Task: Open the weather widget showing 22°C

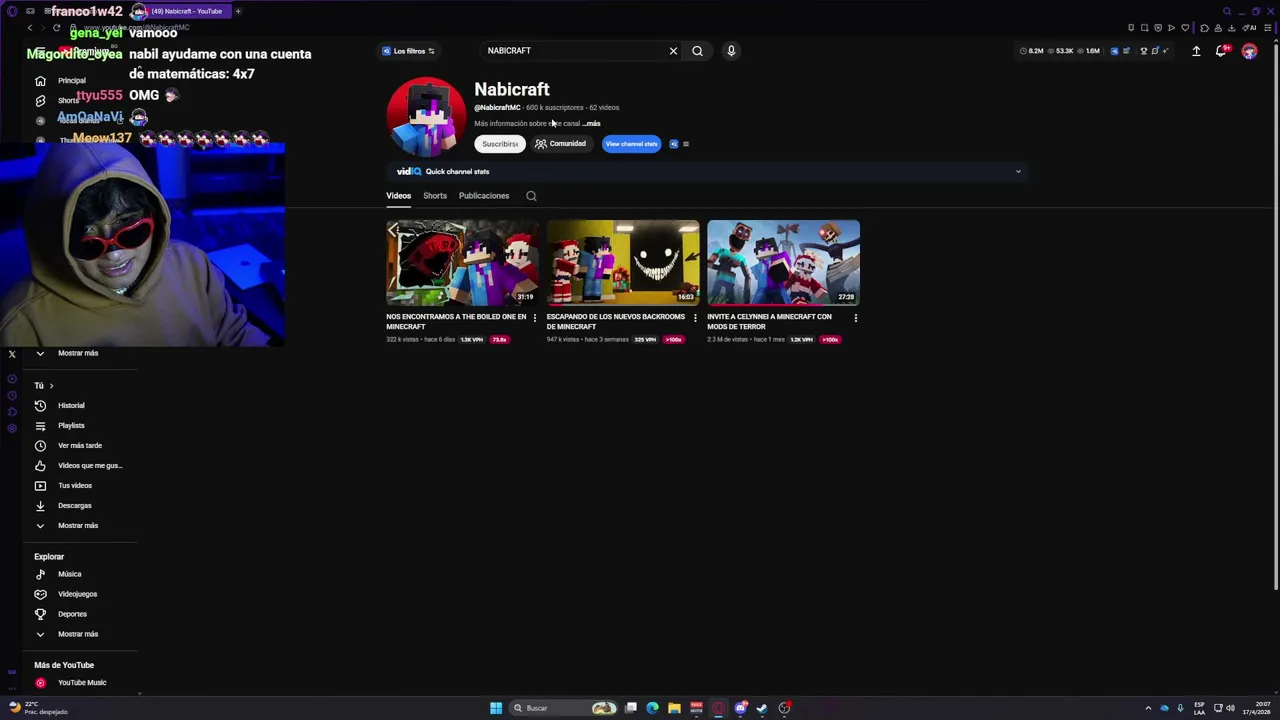Action: [39, 708]
